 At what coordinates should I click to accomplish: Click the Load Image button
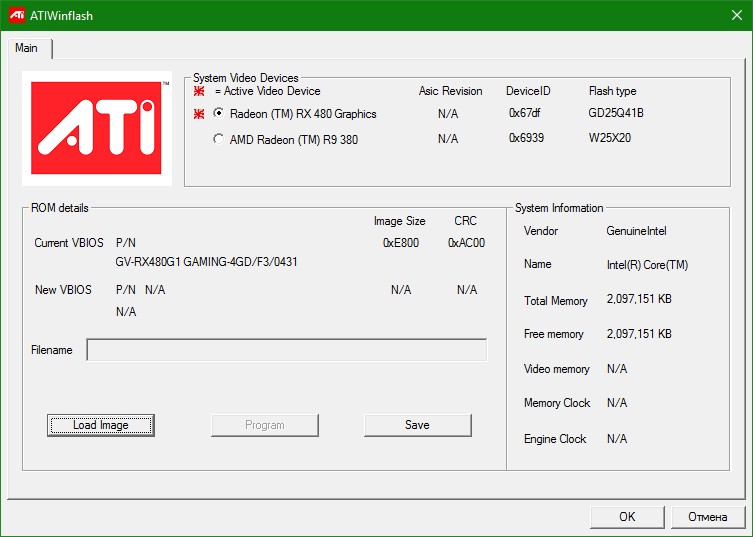(x=101, y=425)
